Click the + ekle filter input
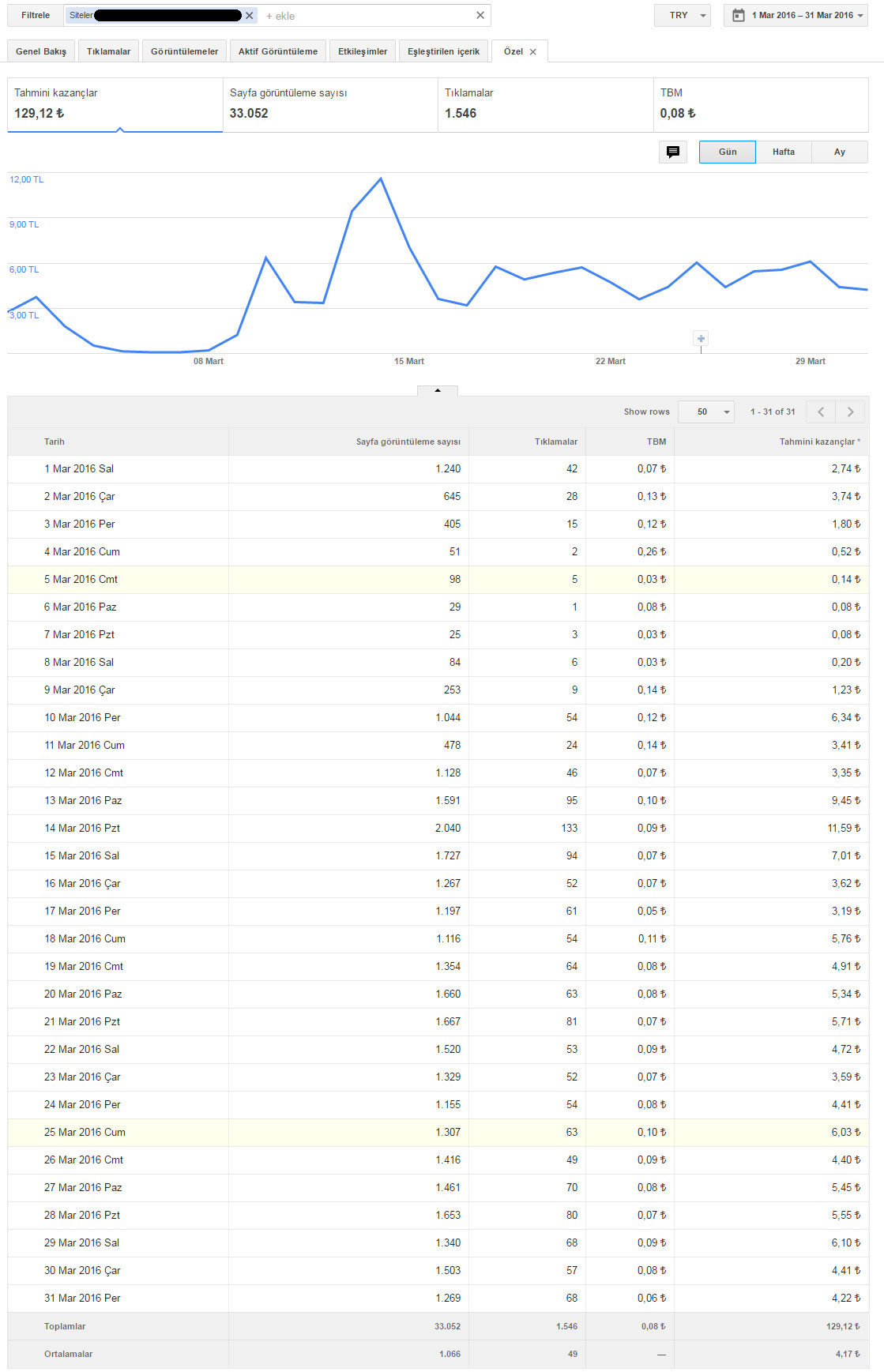 click(x=367, y=16)
